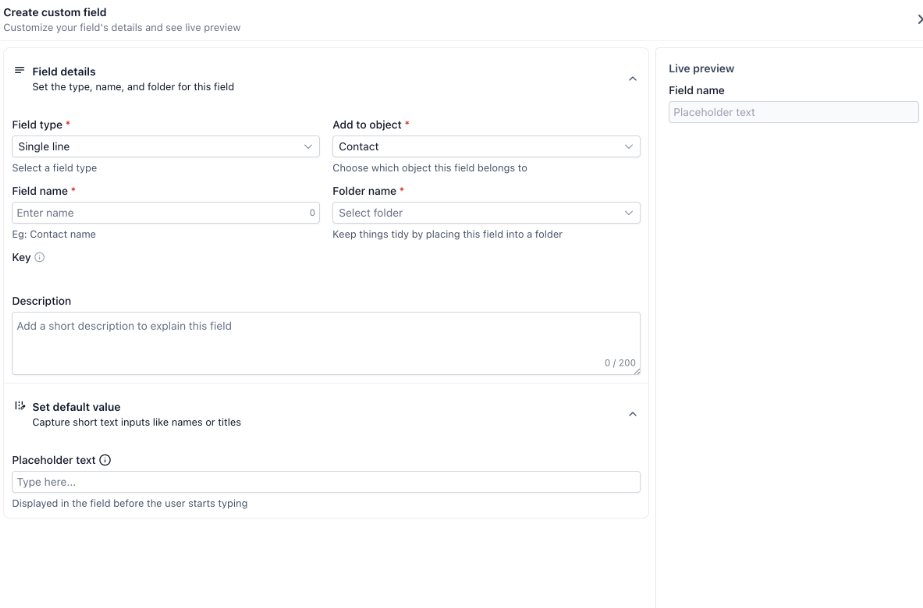Screen dimensions: 923x608
Task: Click the Live preview panel title
Action: click(x=701, y=69)
